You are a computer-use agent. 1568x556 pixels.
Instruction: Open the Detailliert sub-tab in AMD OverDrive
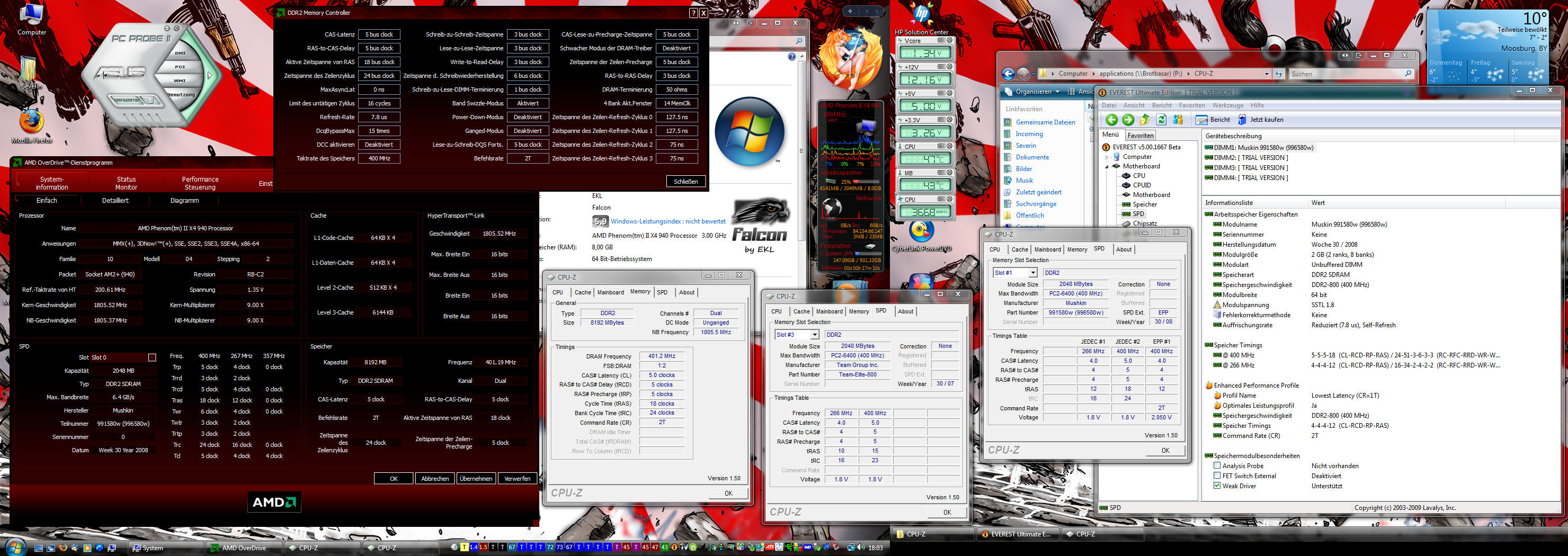click(115, 200)
